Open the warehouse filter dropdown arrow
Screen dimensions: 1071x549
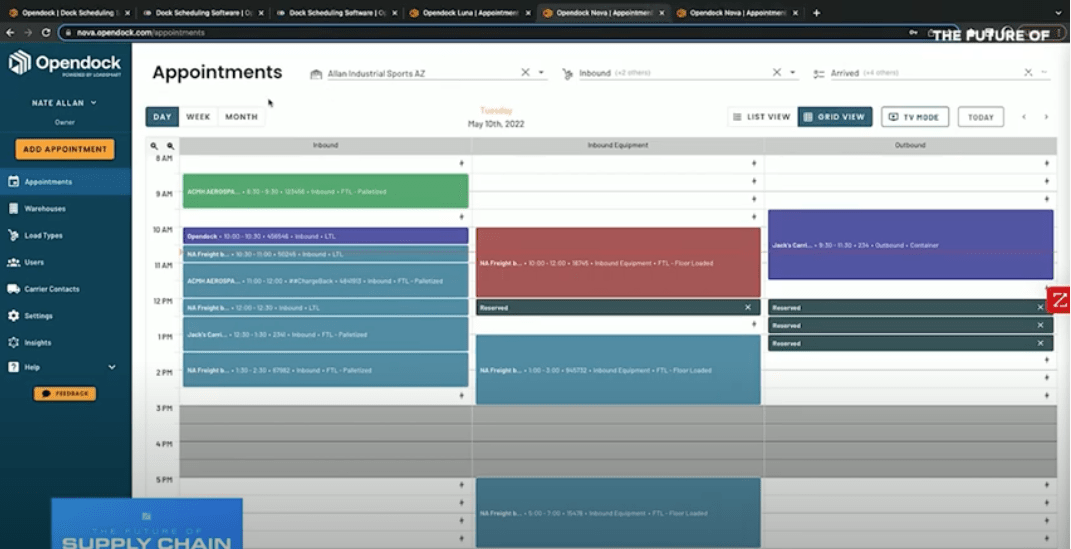pyautogui.click(x=541, y=72)
